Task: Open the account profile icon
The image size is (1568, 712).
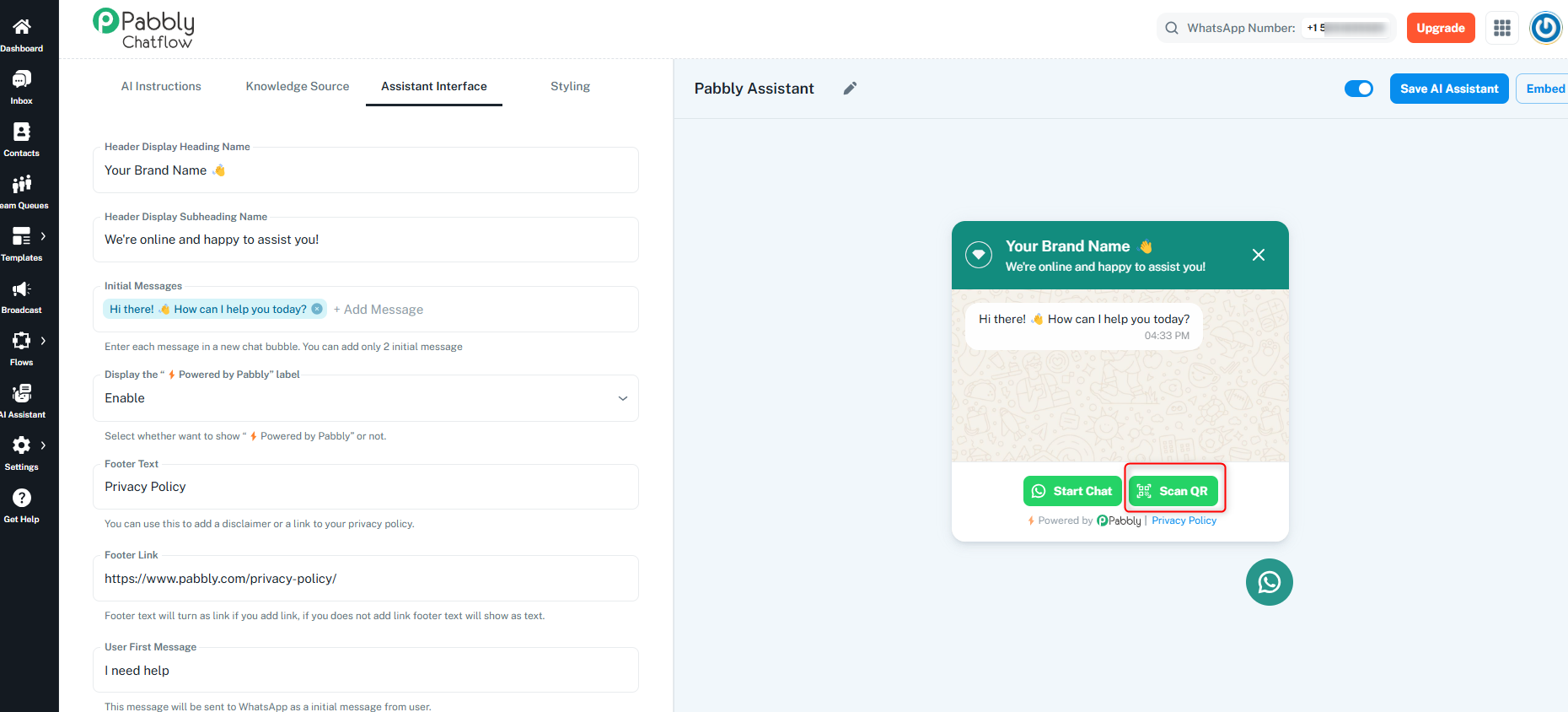Action: tap(1546, 28)
